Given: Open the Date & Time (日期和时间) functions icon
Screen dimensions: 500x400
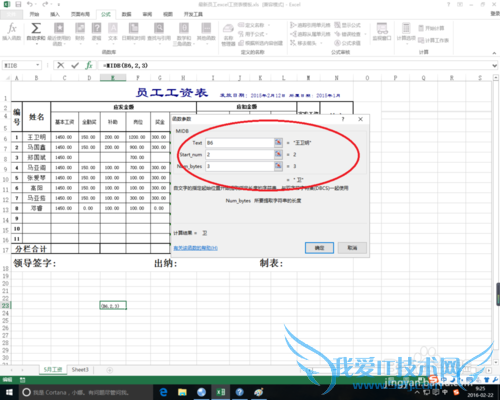Looking at the screenshot, I should [133, 28].
